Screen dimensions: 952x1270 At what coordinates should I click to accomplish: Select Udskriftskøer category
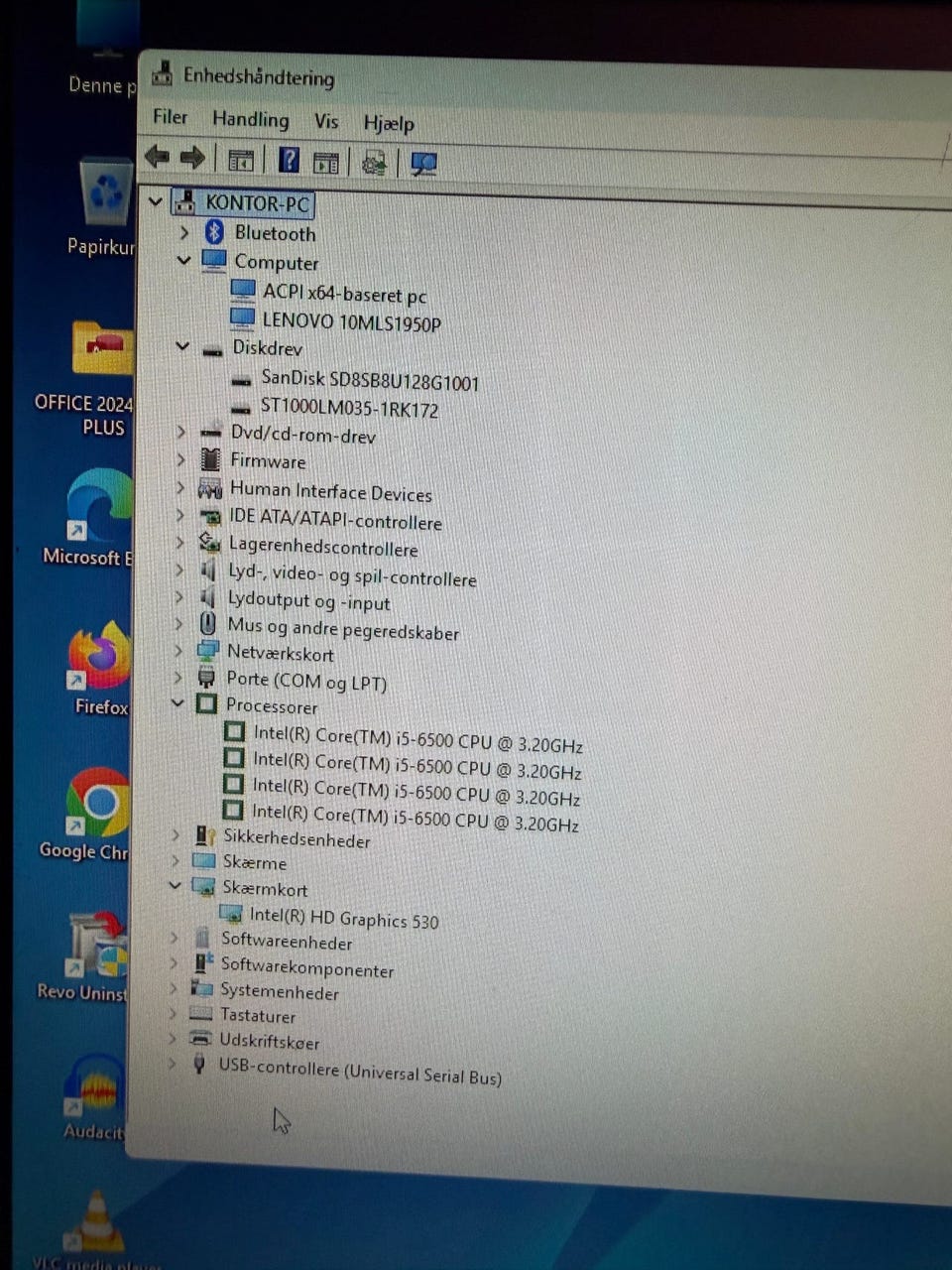(x=269, y=1041)
